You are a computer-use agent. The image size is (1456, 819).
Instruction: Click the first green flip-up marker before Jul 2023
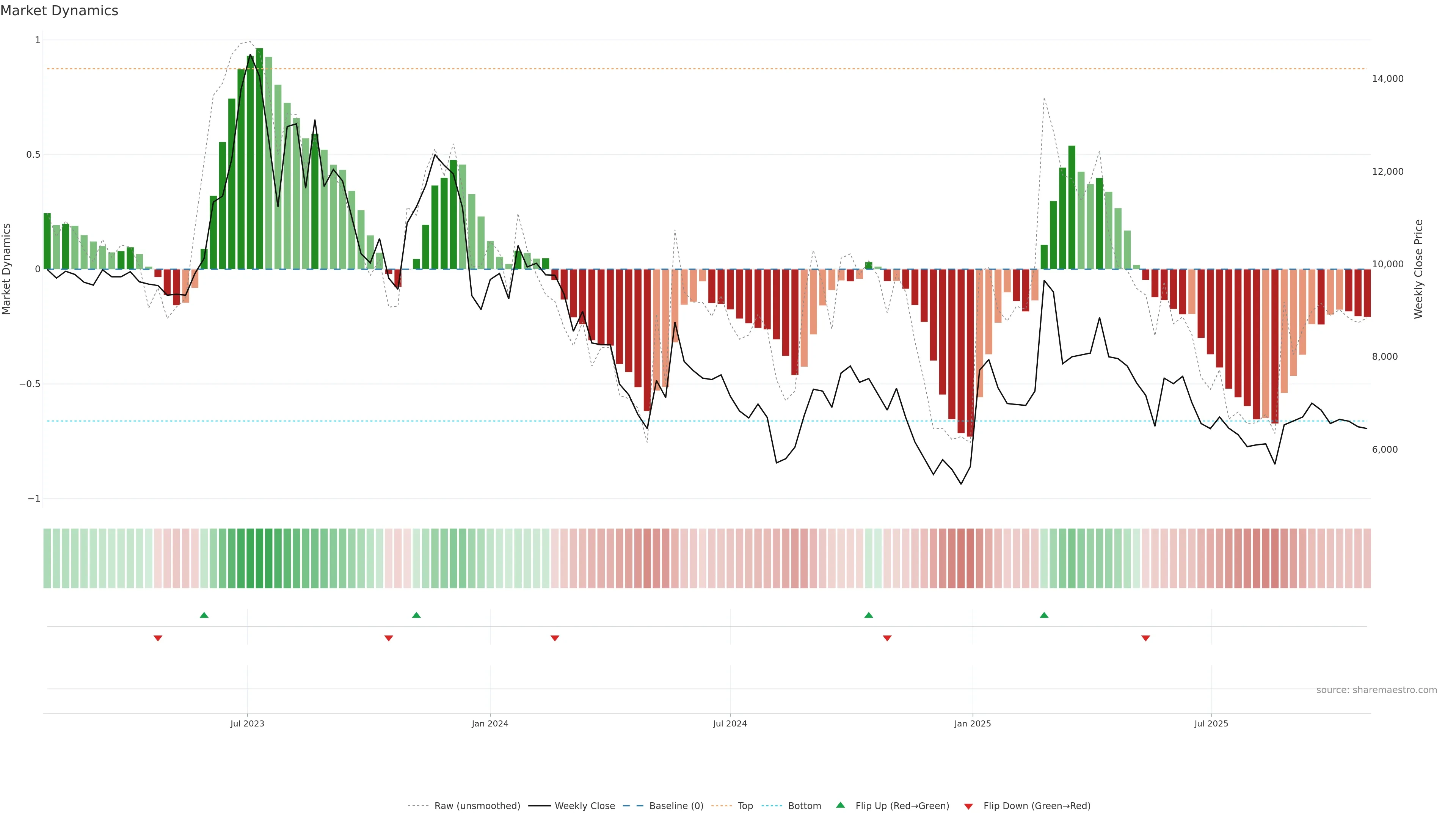click(x=204, y=615)
